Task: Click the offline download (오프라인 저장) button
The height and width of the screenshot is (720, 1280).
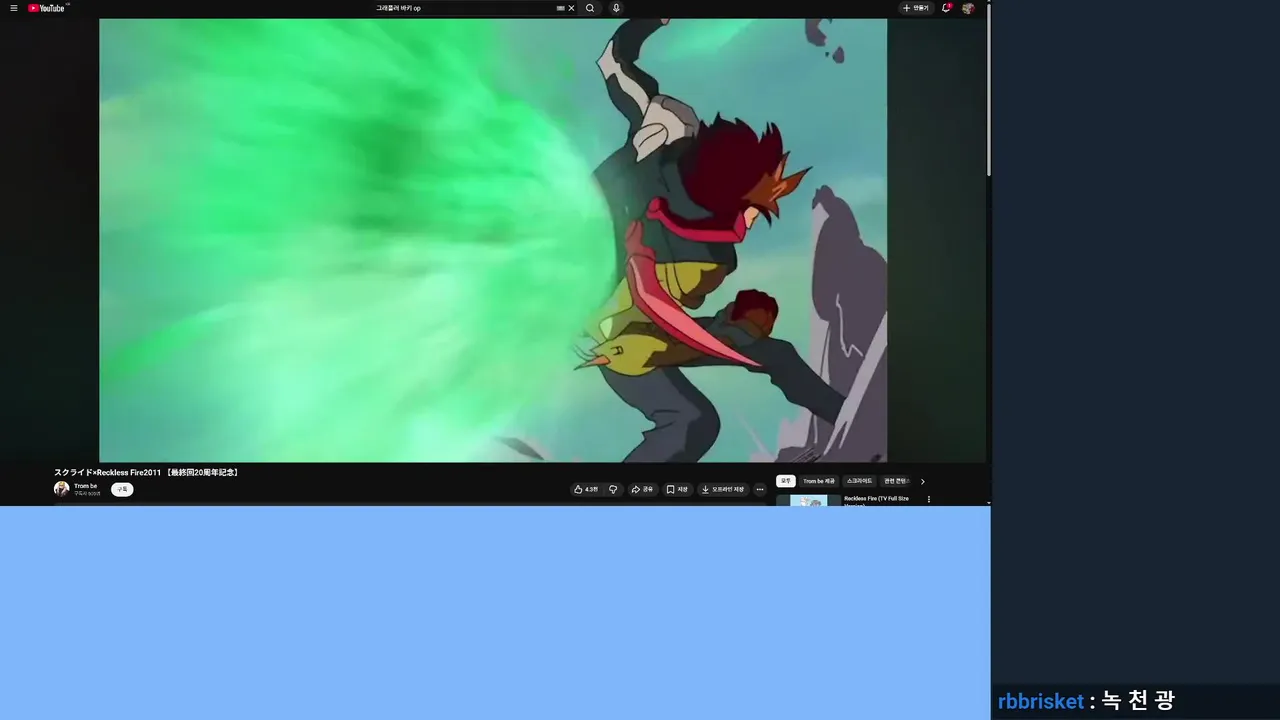Action: click(x=723, y=489)
